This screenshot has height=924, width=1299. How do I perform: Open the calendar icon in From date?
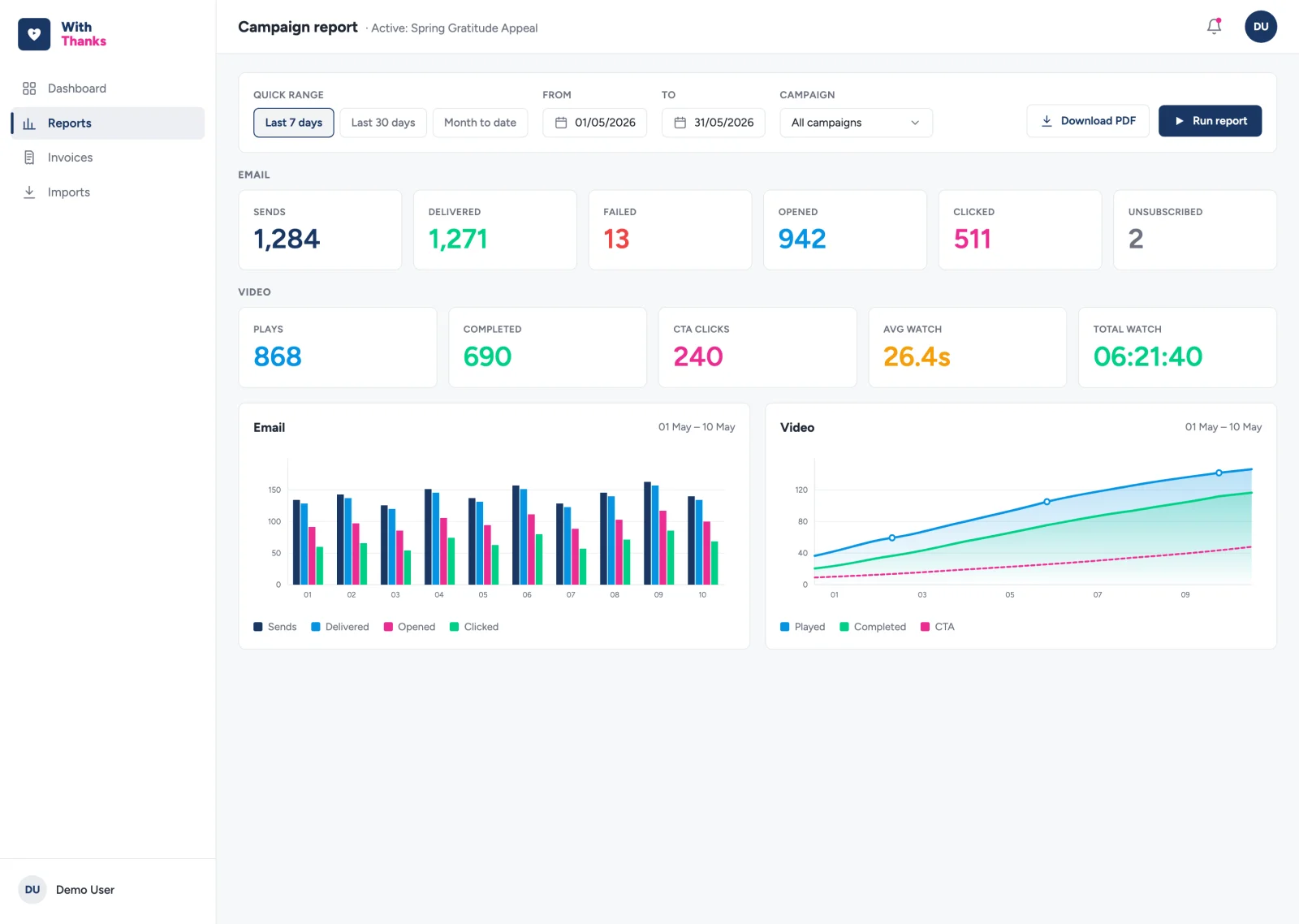[560, 123]
